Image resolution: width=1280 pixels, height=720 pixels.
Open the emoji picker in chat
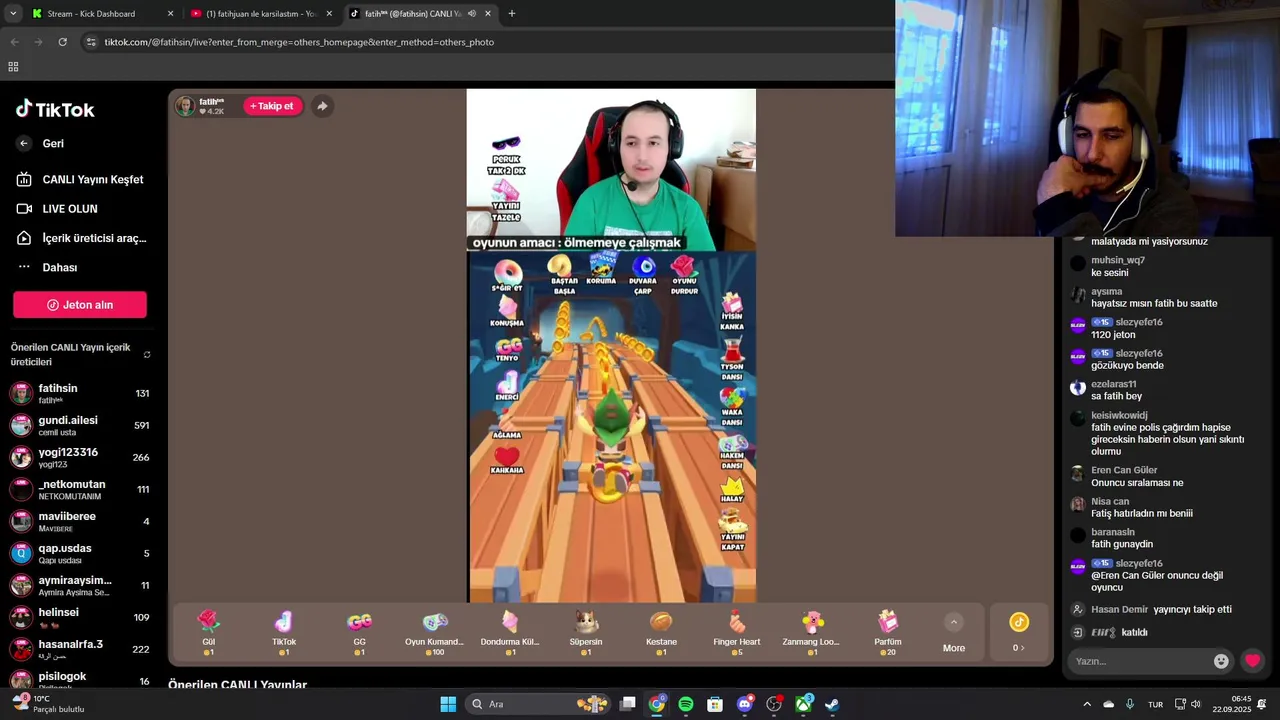tap(1221, 661)
